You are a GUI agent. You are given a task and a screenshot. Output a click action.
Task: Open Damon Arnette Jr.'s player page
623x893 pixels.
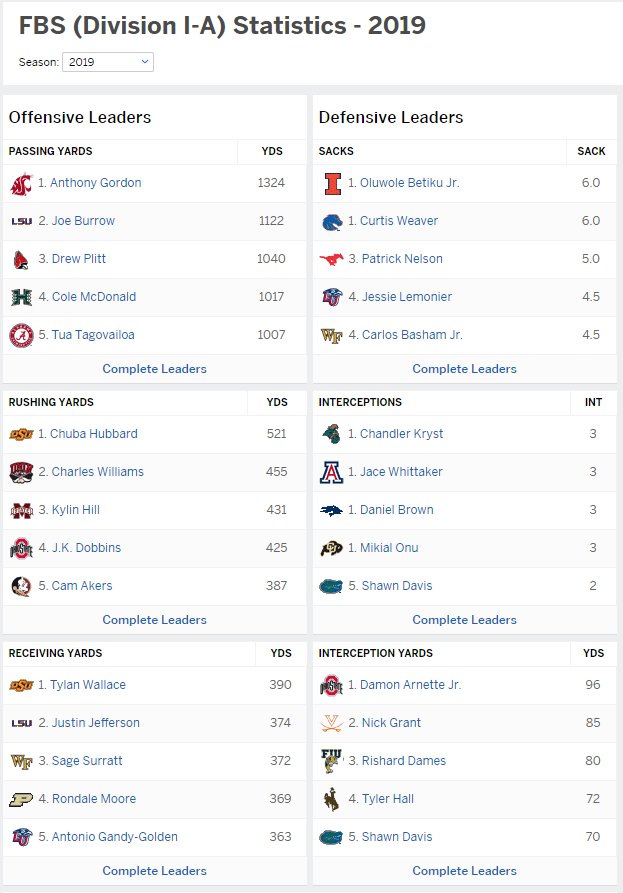[x=410, y=685]
